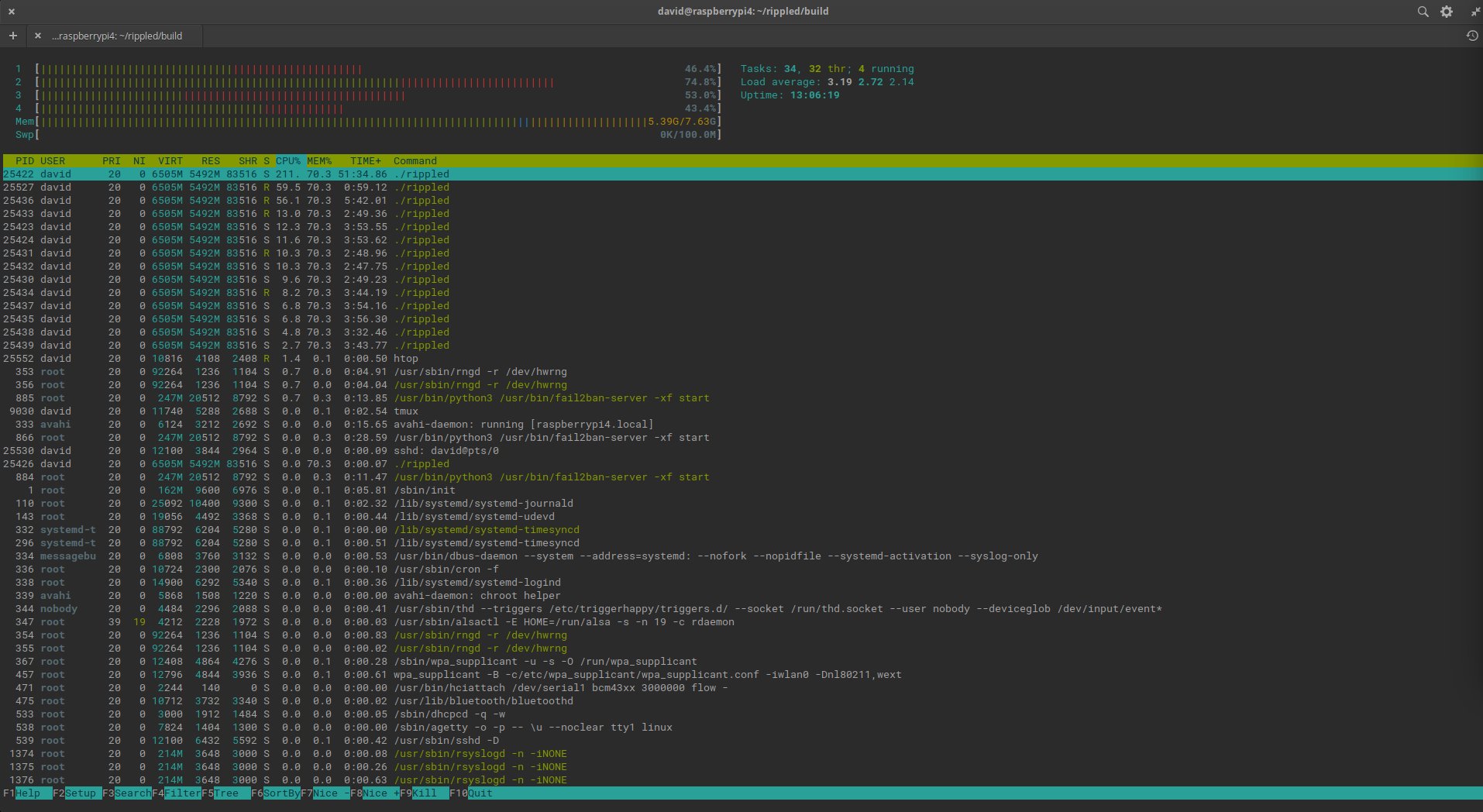Sort by the CPU% column header
This screenshot has width=1483, height=812.
click(x=288, y=161)
